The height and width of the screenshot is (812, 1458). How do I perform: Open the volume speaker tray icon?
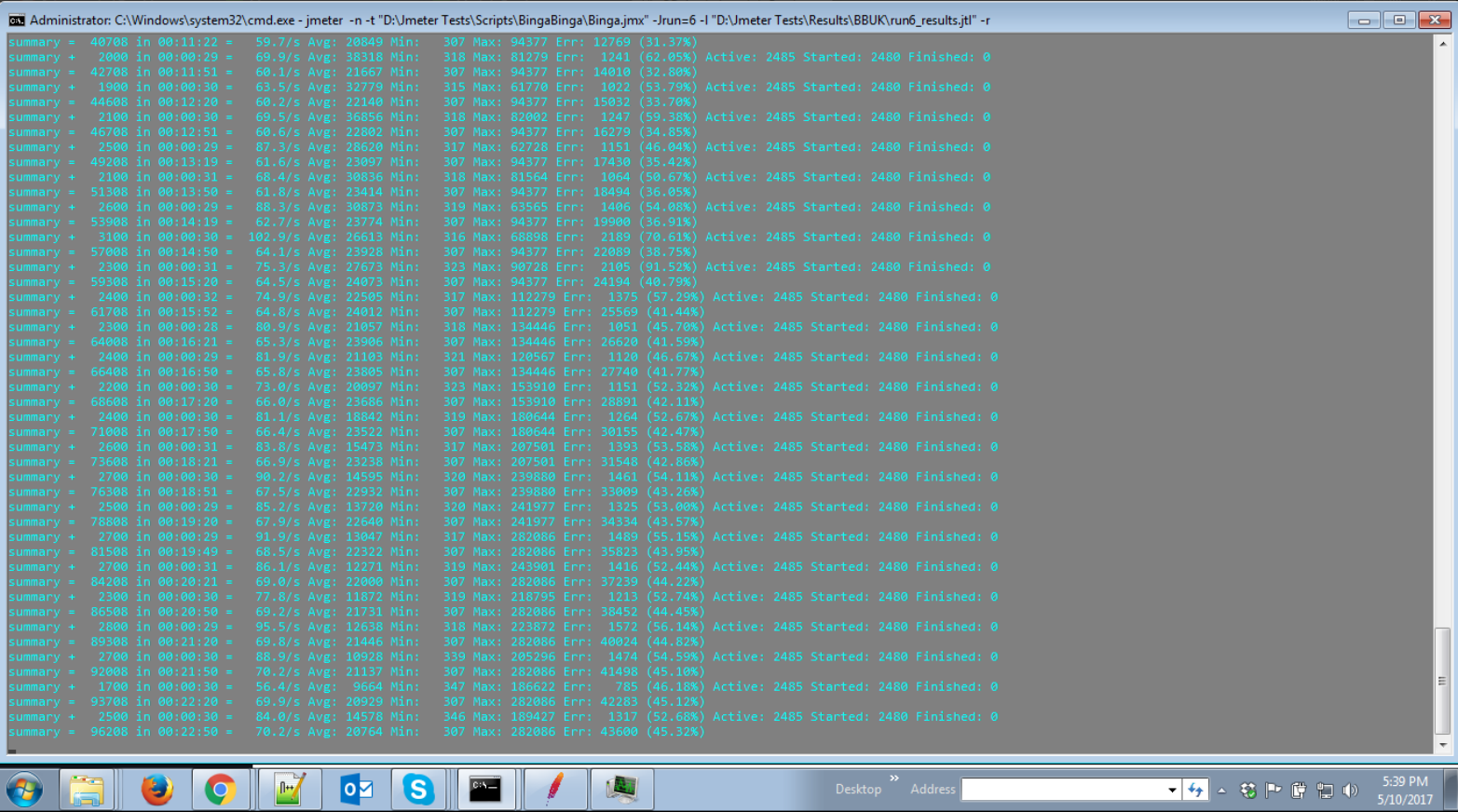pos(1350,791)
